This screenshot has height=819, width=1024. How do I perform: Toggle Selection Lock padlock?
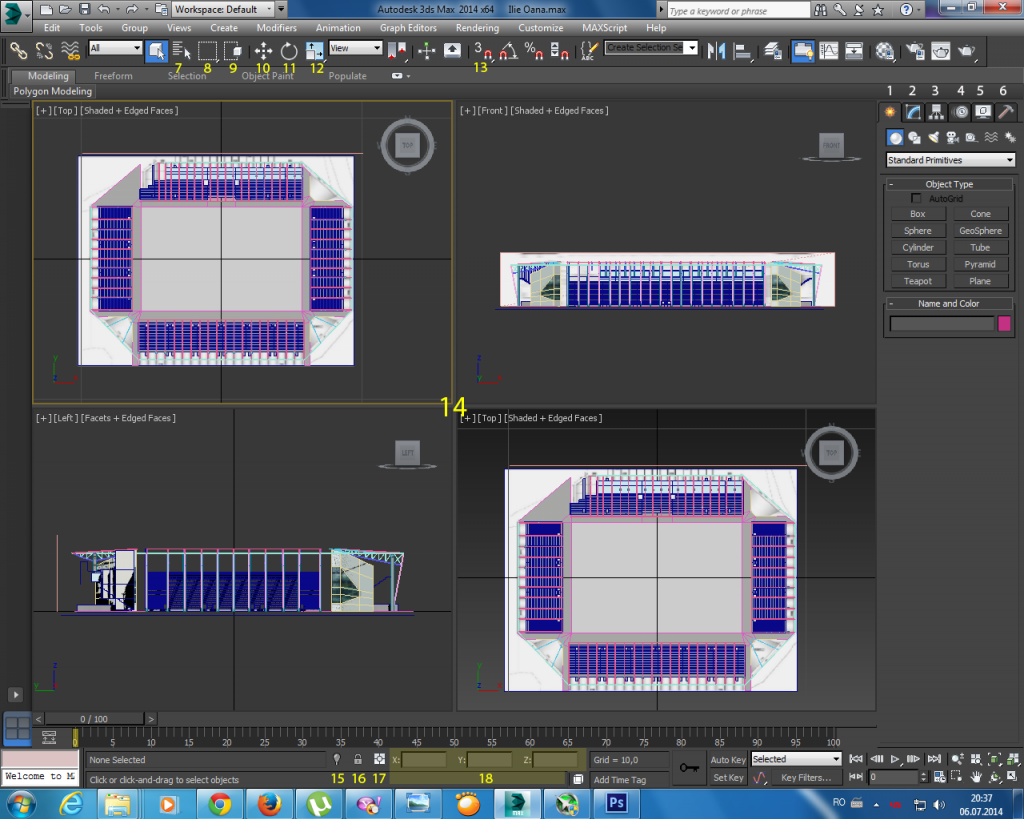(x=358, y=759)
